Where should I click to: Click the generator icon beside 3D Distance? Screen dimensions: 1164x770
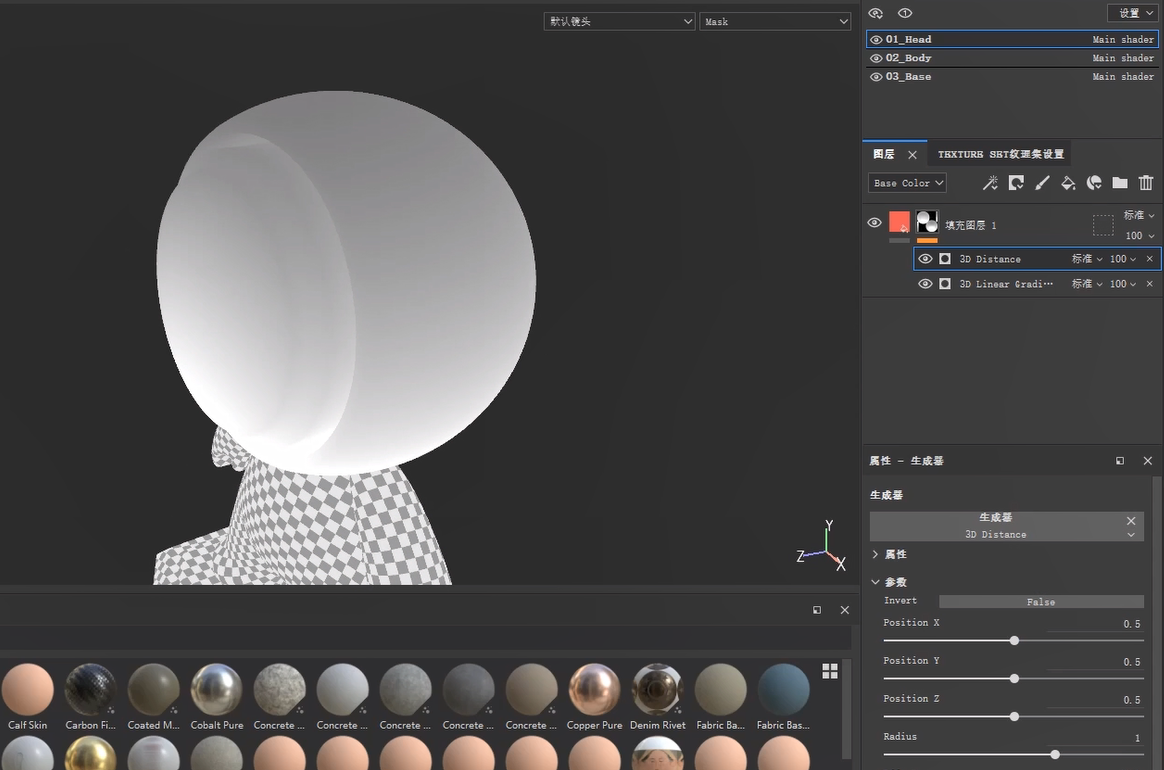945,259
